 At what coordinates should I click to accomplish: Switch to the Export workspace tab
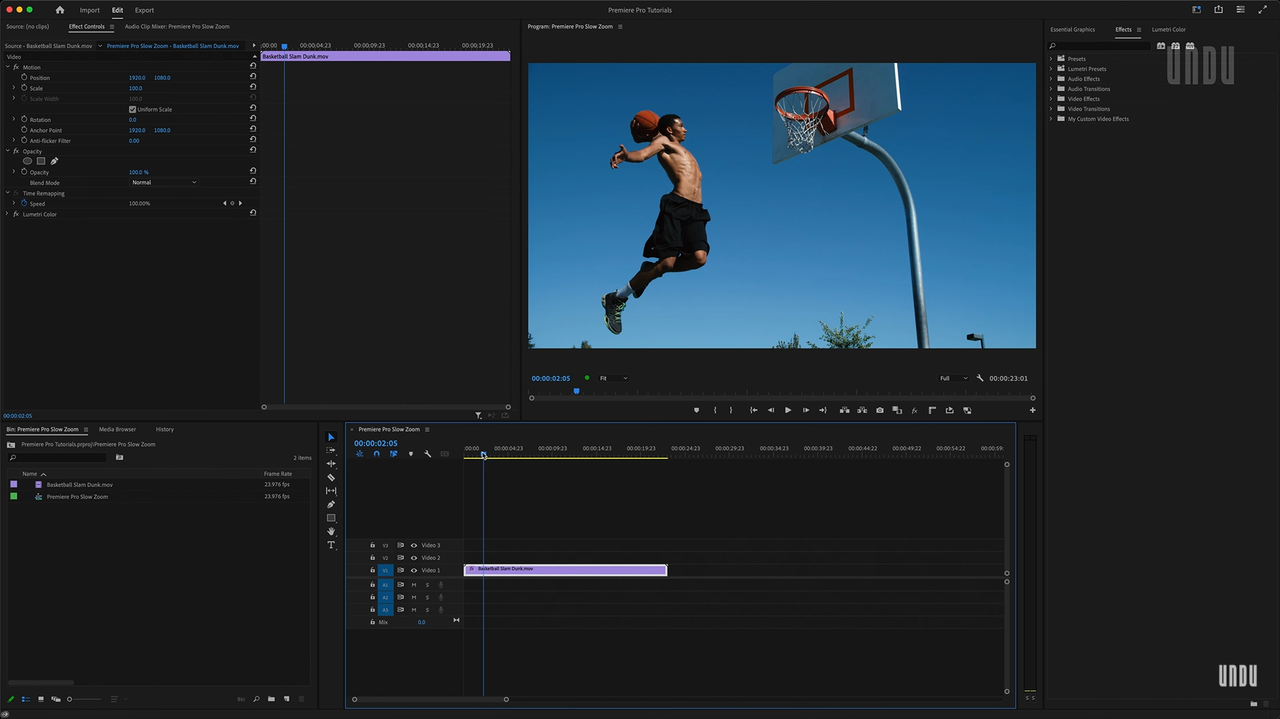144,10
